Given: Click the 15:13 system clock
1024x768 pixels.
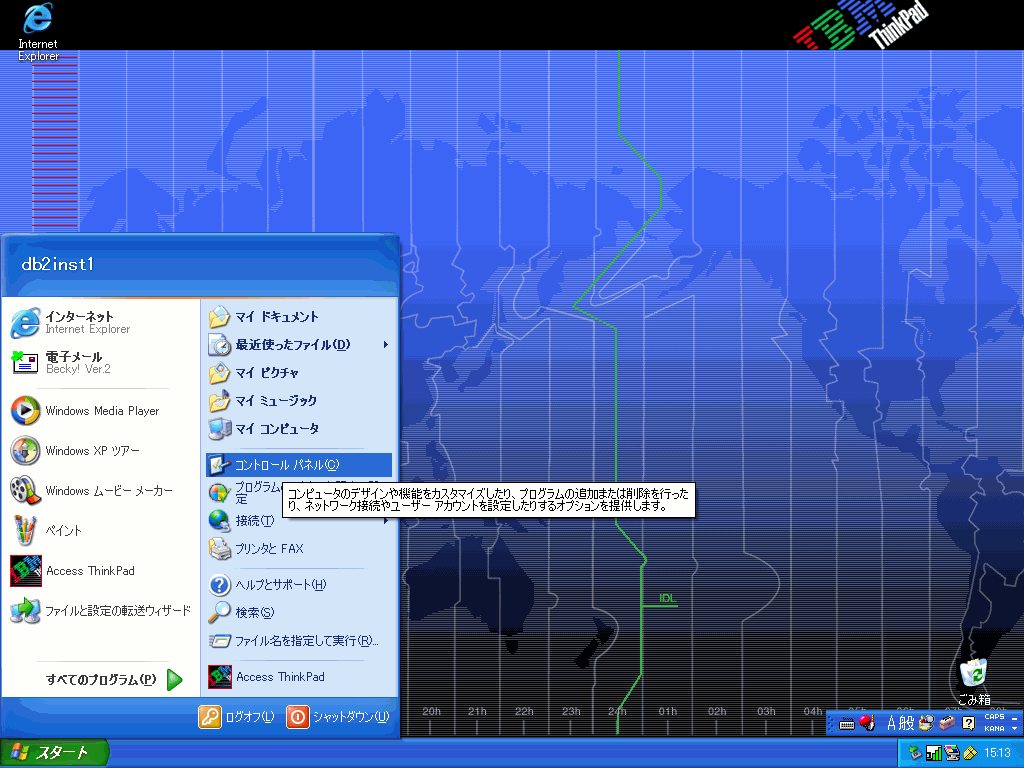Looking at the screenshot, I should click(x=997, y=753).
